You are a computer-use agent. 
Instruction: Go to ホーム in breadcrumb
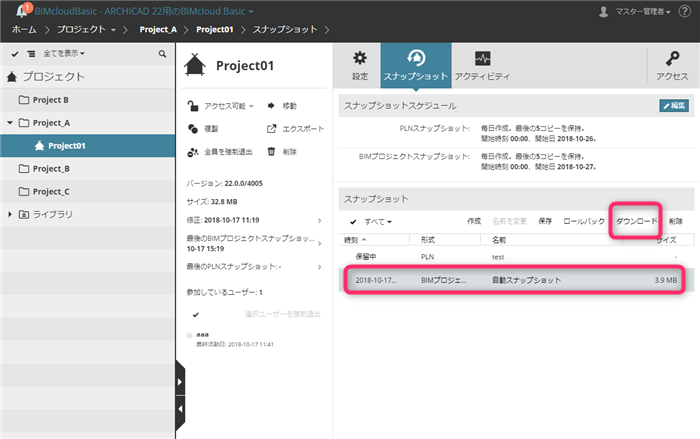[24, 29]
